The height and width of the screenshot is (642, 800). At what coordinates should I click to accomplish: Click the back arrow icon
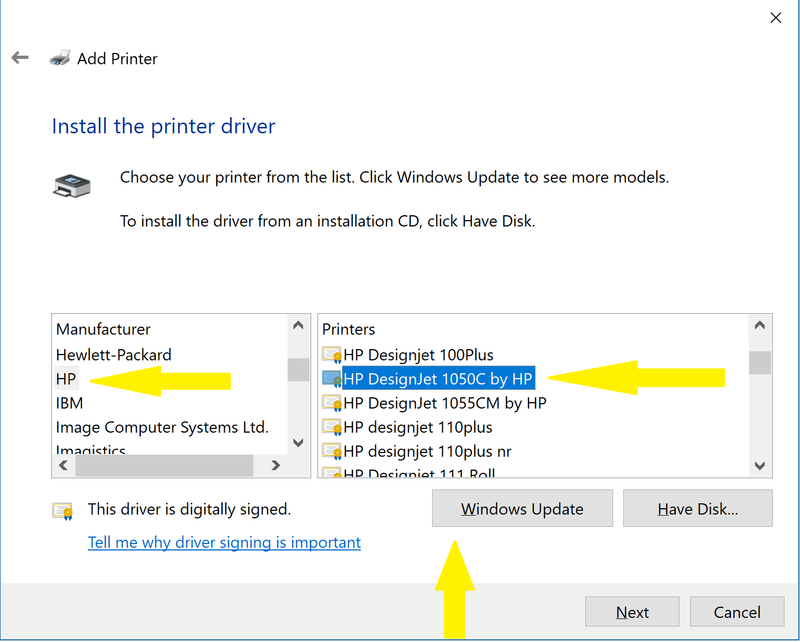[x=20, y=58]
